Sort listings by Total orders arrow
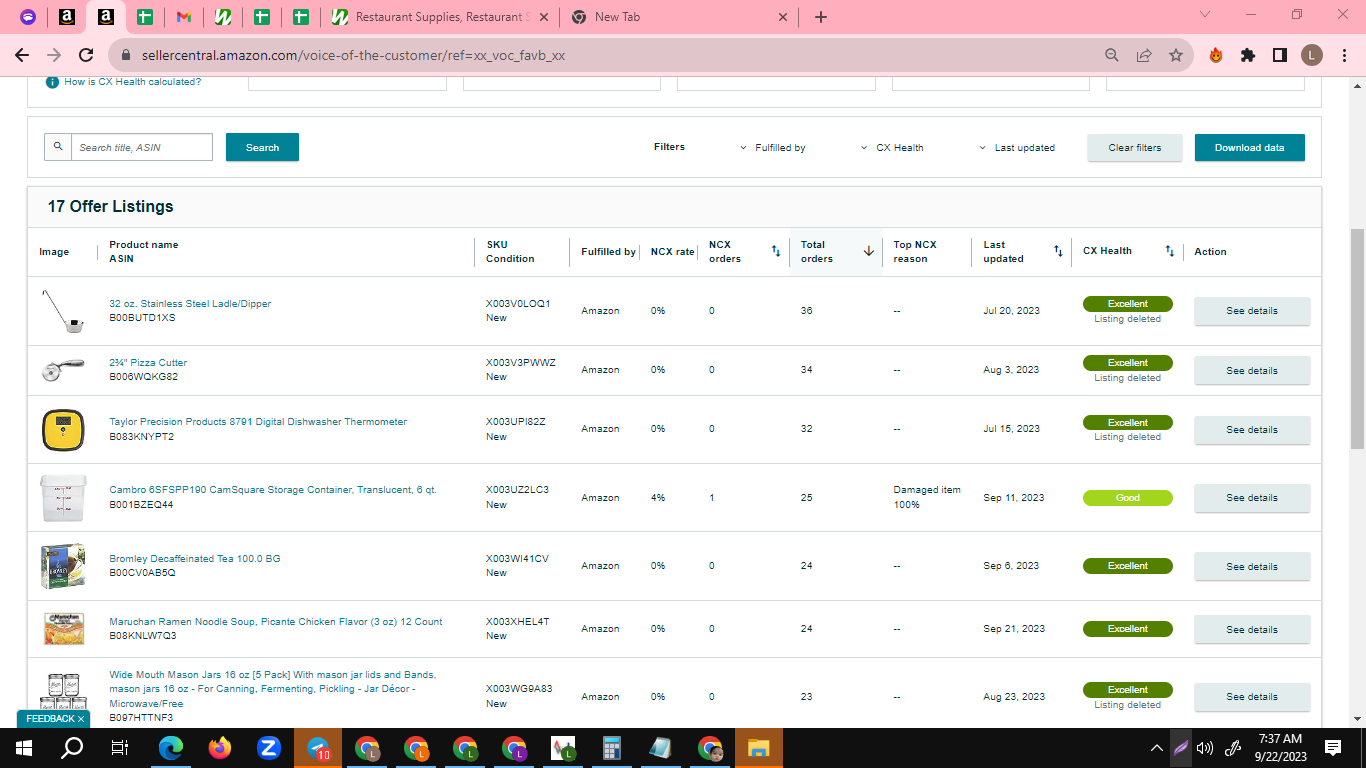1366x768 pixels. point(868,251)
